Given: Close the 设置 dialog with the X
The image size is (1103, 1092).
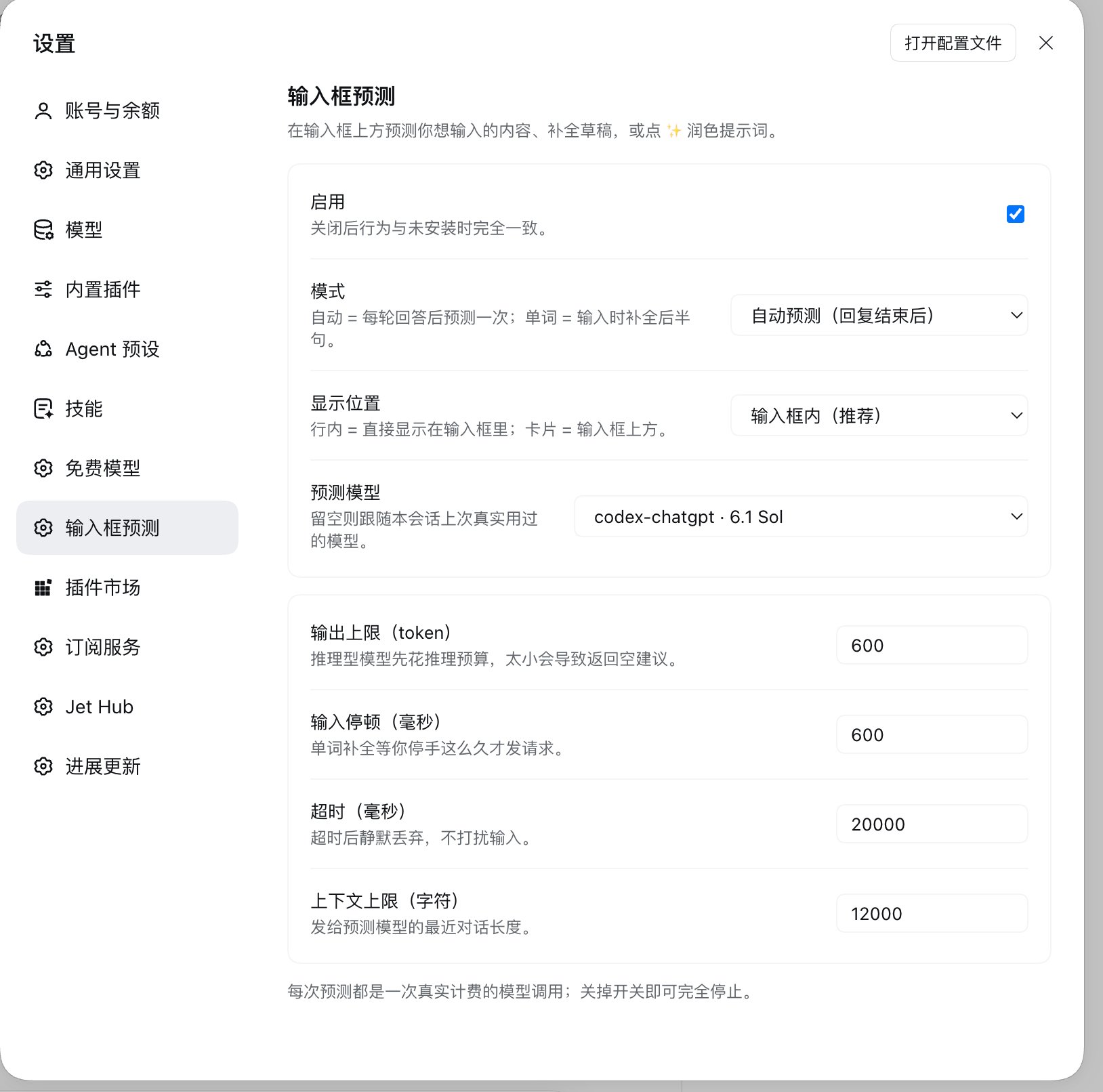Looking at the screenshot, I should coord(1046,43).
